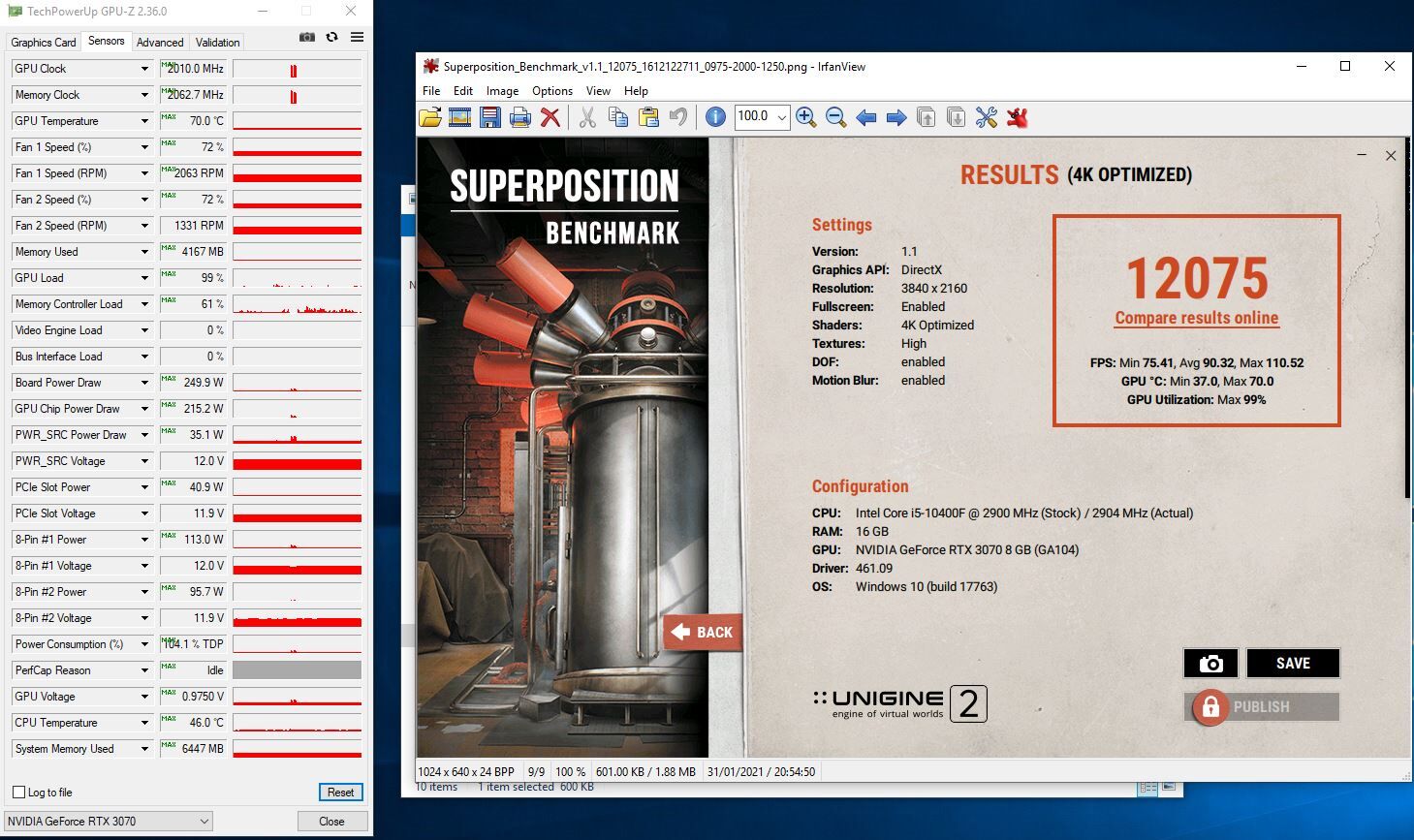Click the details view icon in Explorer window

coord(1148,788)
